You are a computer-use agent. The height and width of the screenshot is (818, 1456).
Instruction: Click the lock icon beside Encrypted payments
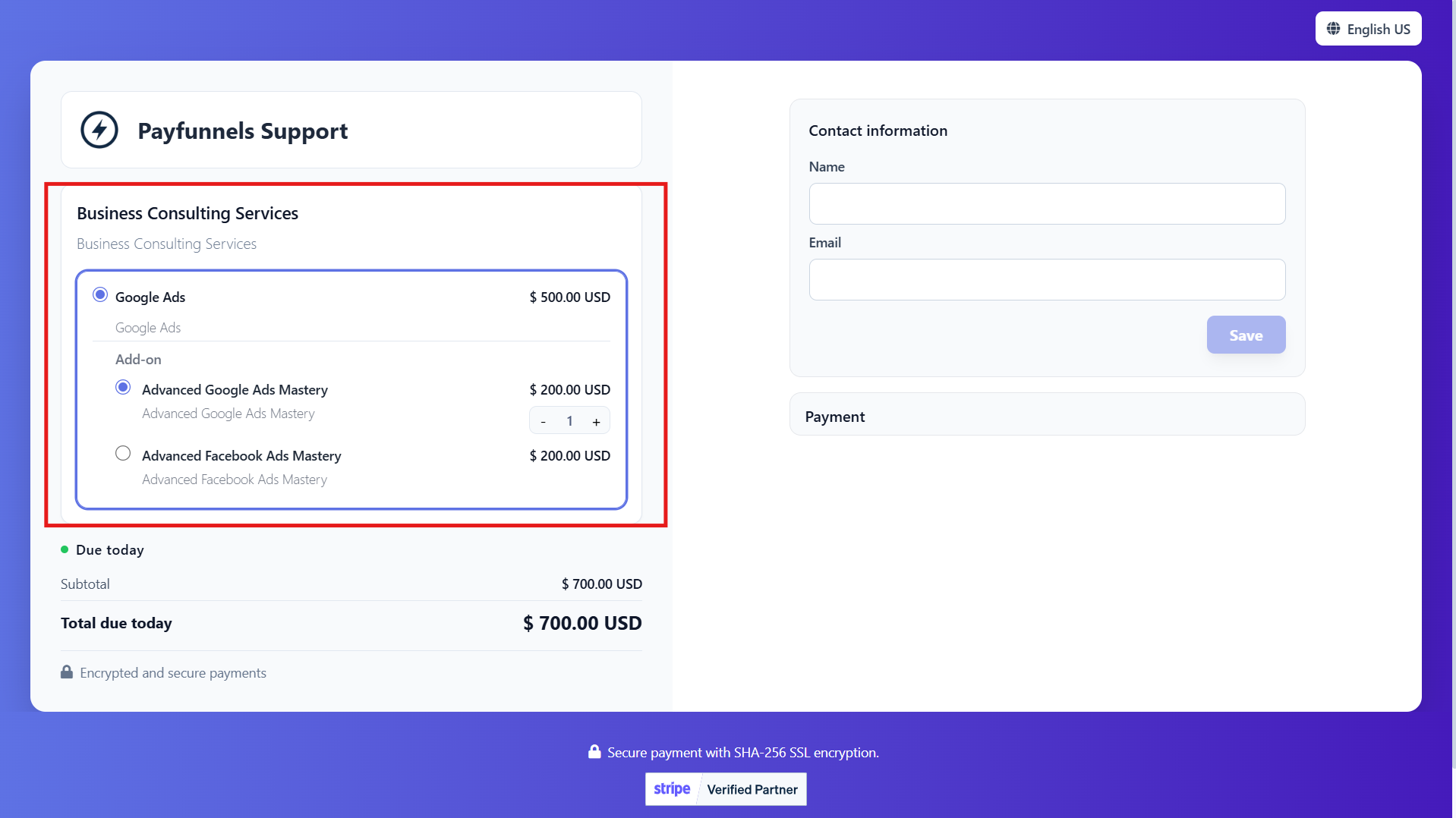67,672
